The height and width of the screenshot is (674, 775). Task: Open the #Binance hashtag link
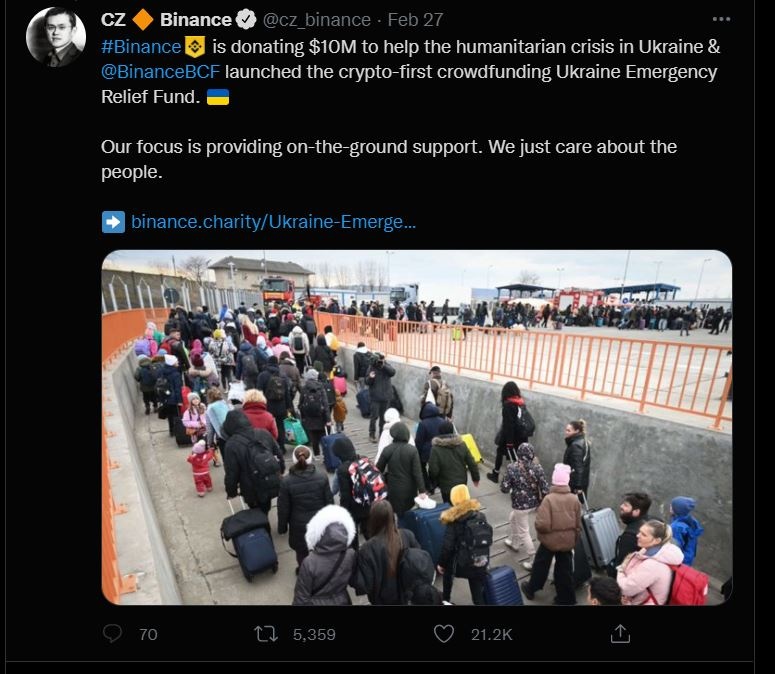[x=141, y=46]
